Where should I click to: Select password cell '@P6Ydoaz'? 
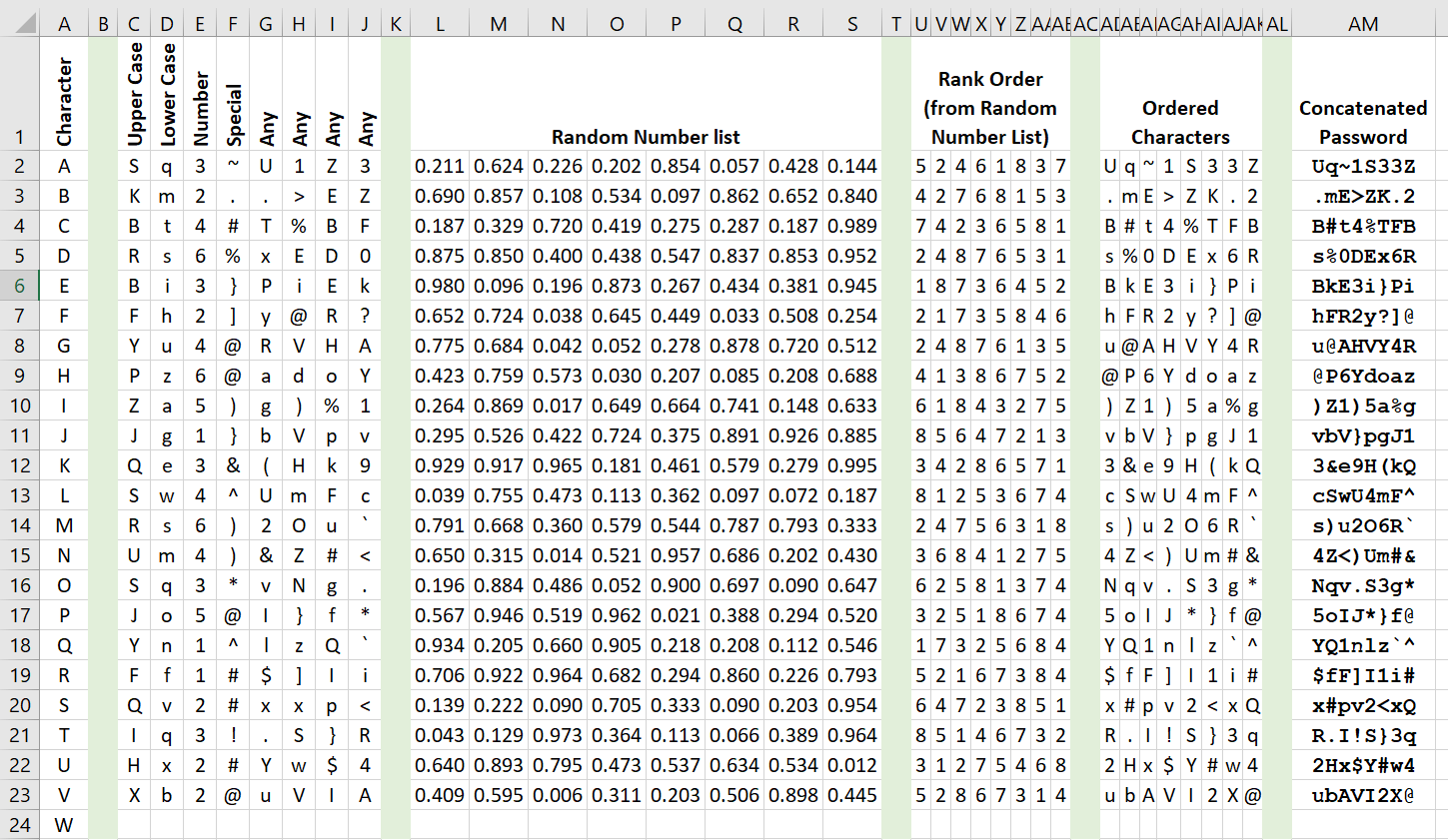(1363, 376)
